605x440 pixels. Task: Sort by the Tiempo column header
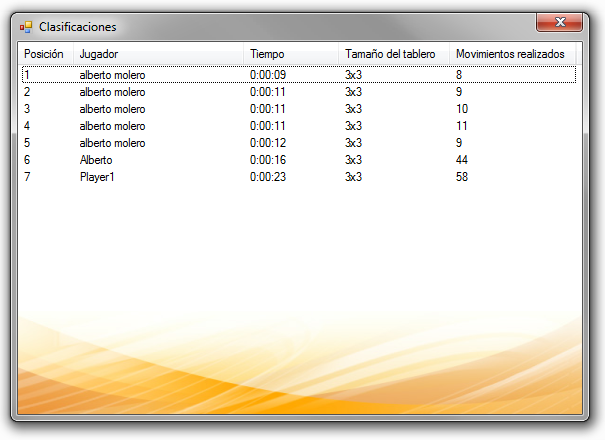(291, 54)
